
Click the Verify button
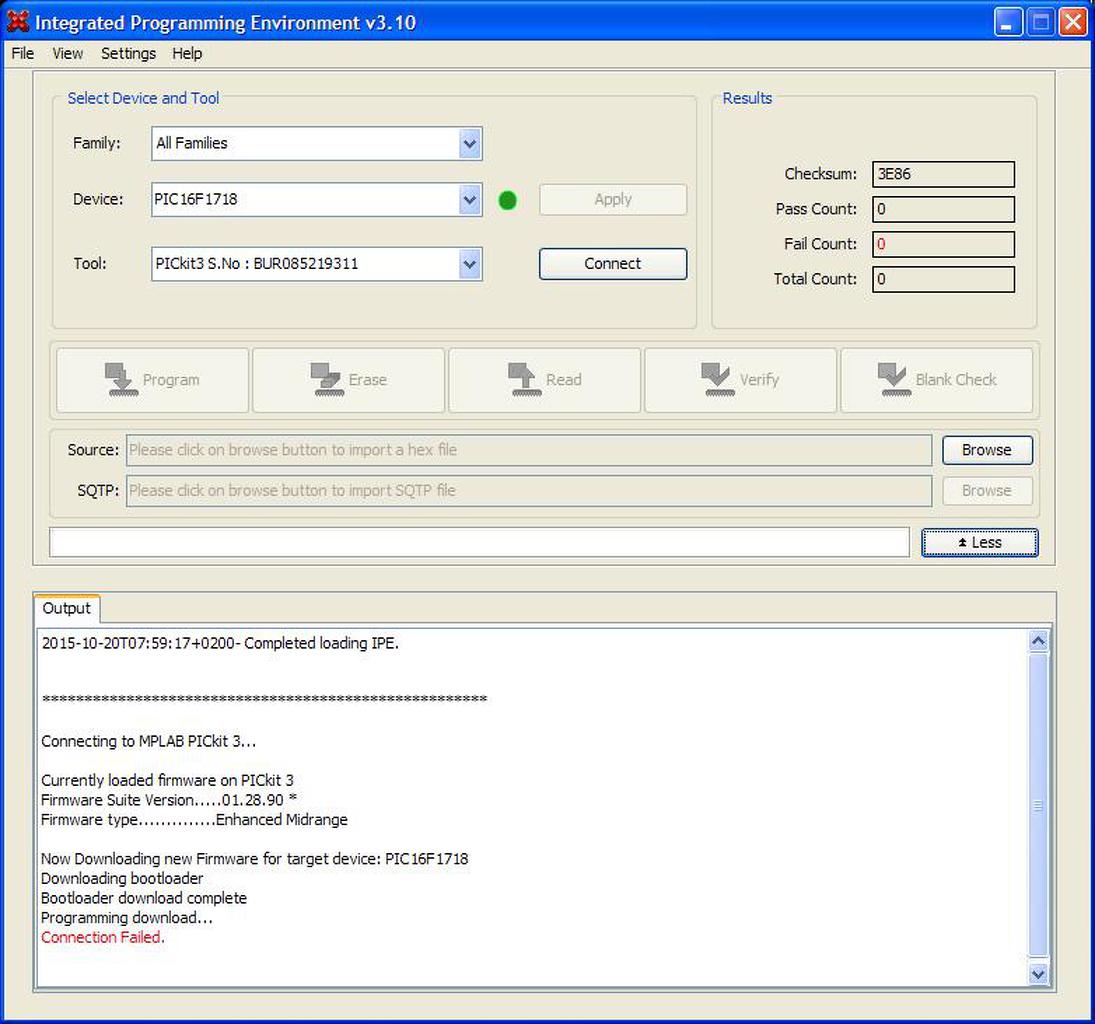(740, 380)
